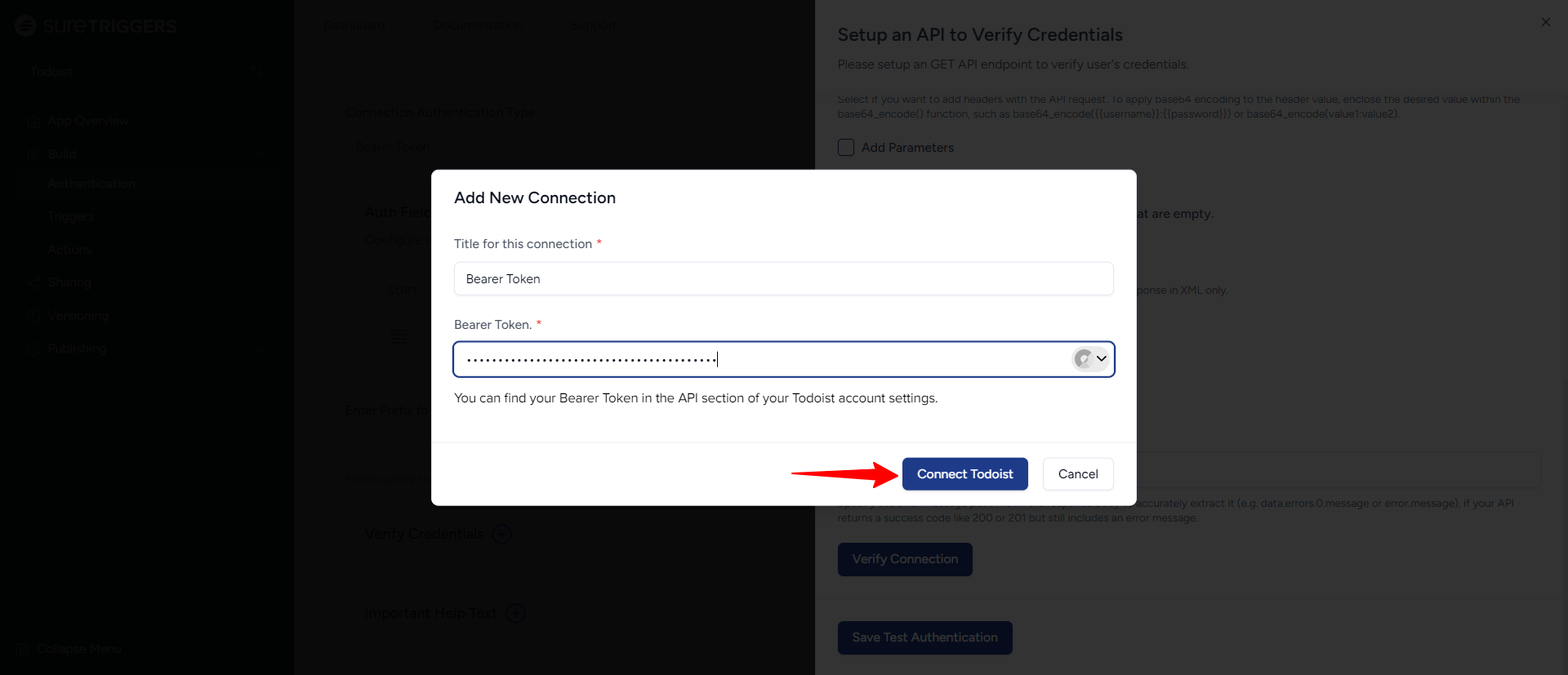
Task: Click the SureTriggers logo icon
Action: click(25, 26)
